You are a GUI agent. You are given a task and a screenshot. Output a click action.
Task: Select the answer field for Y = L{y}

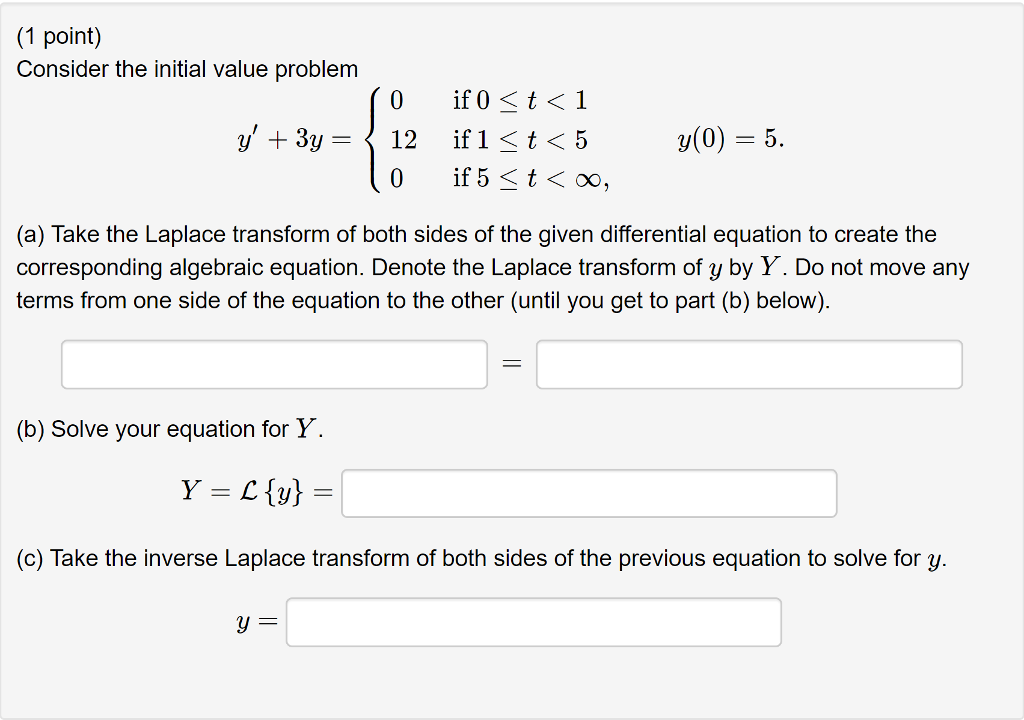[x=589, y=492]
